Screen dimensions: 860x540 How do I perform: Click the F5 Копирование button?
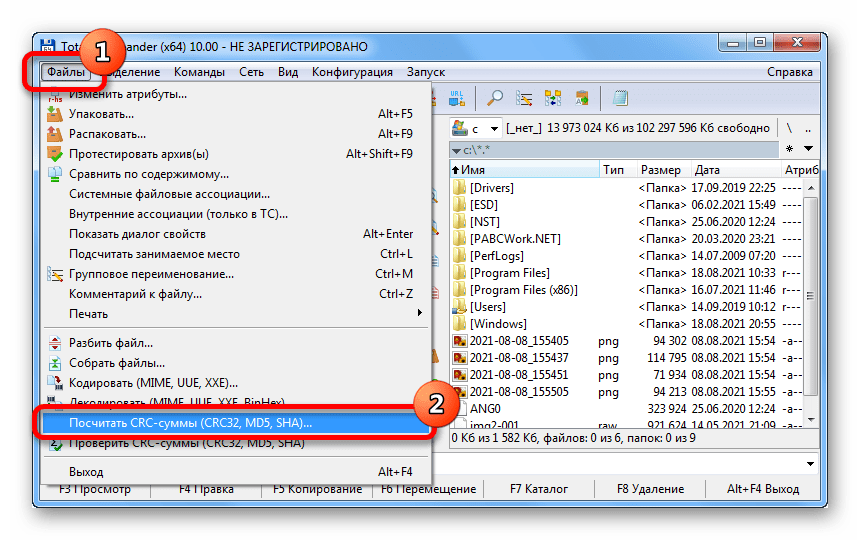click(x=318, y=489)
